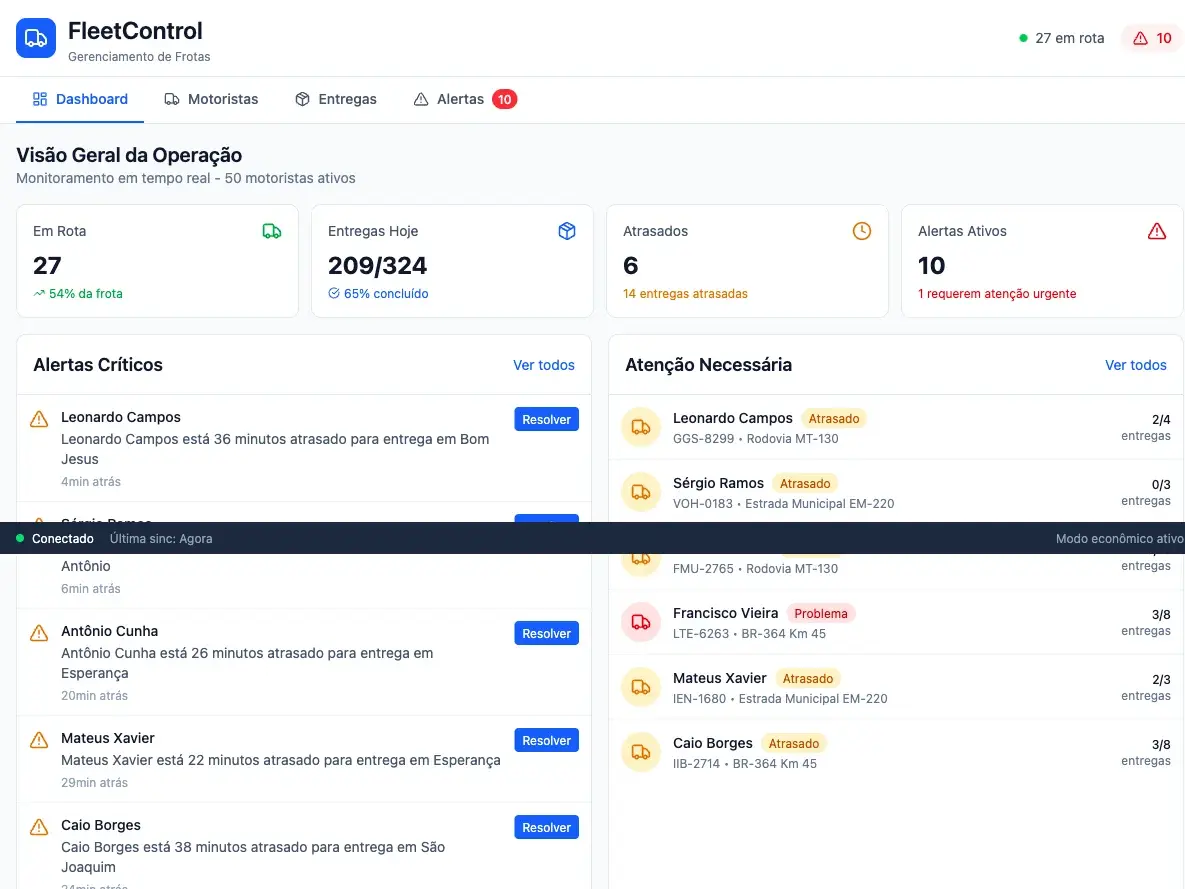This screenshot has width=1185, height=889.
Task: Resolve the Mateus Xavier alert
Action: [x=546, y=741]
